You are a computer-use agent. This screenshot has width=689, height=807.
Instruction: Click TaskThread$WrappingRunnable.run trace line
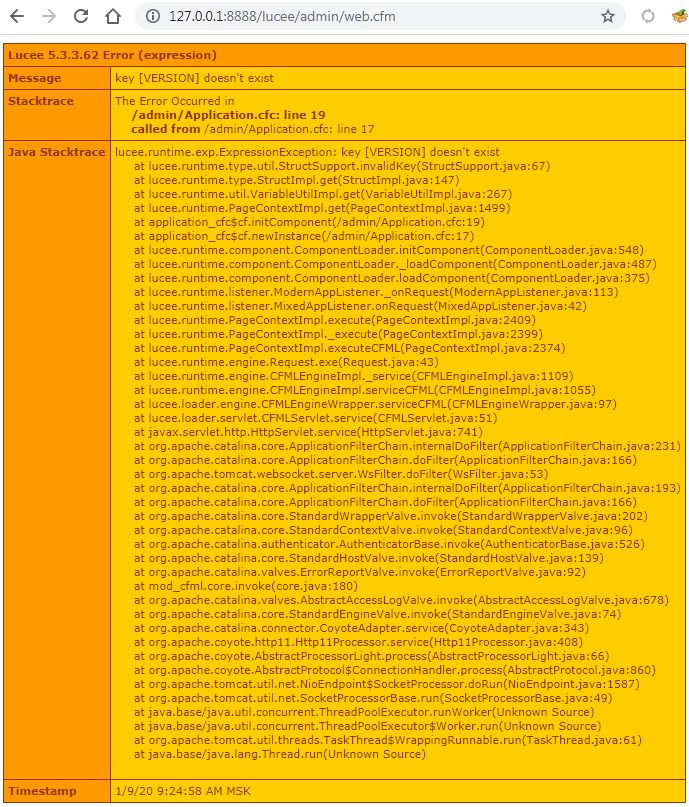pyautogui.click(x=388, y=740)
